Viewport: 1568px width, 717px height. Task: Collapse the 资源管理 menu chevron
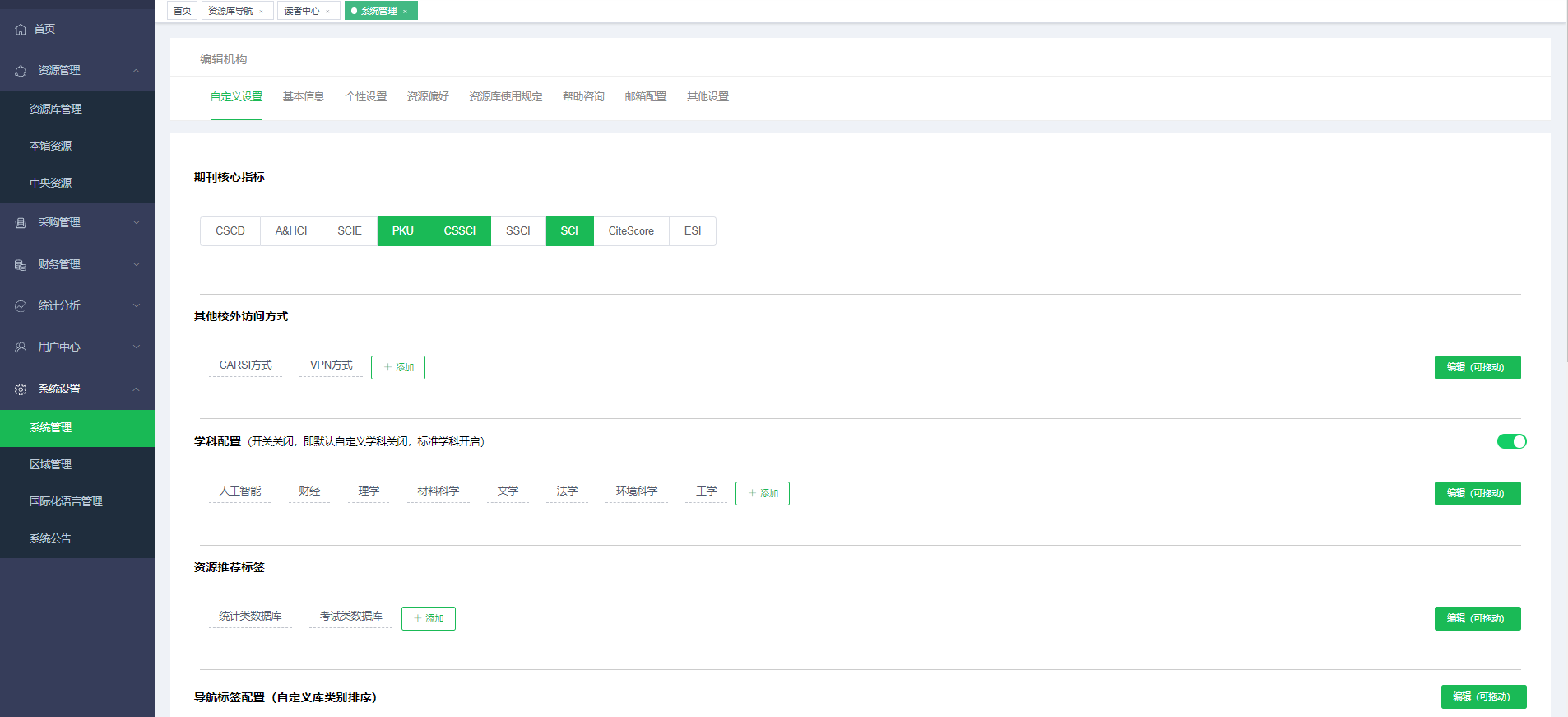click(x=137, y=71)
